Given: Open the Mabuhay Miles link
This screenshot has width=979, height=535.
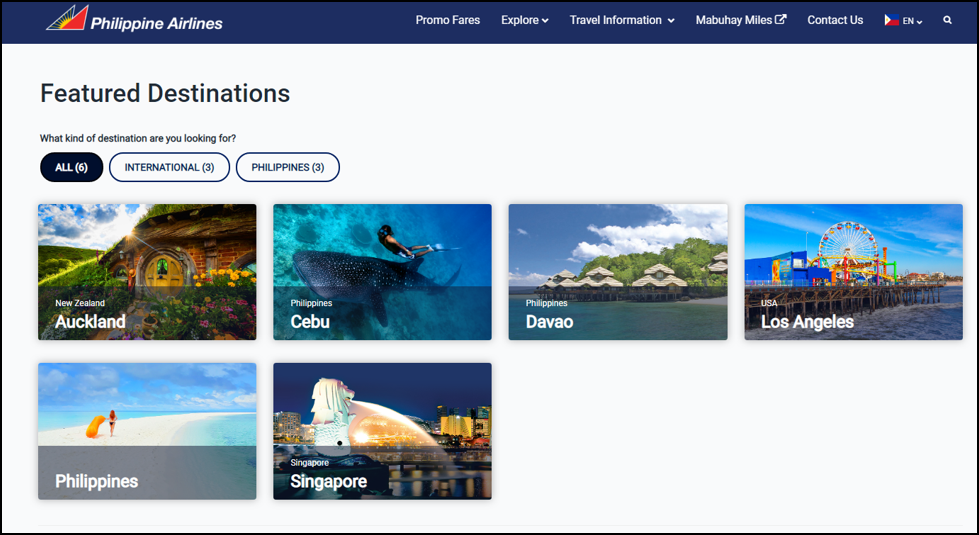Looking at the screenshot, I should point(740,20).
